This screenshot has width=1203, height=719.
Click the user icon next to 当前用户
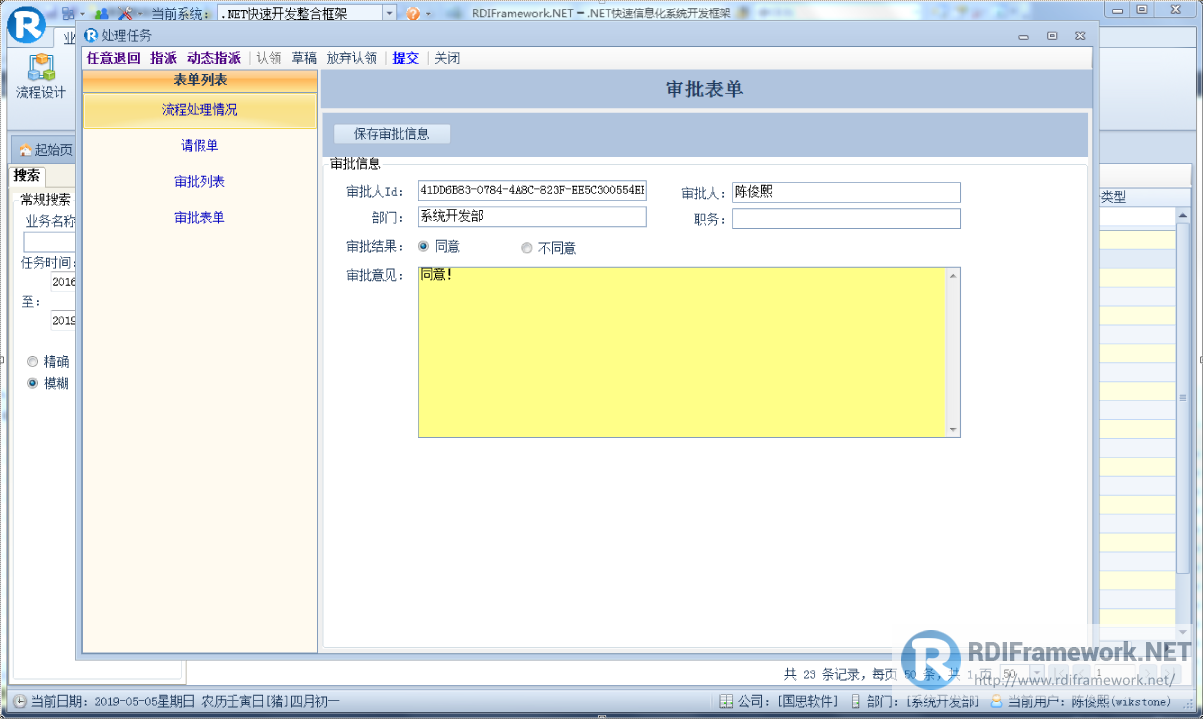997,702
